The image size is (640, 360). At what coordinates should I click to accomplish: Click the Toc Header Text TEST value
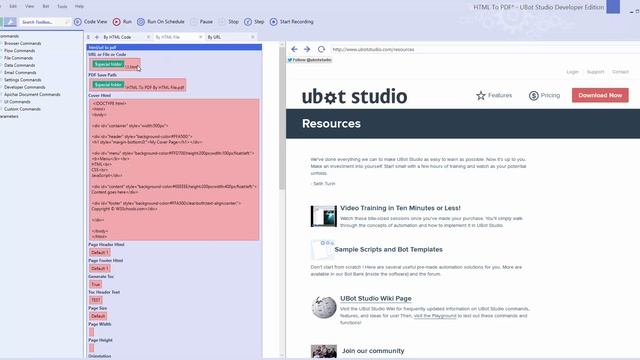(96, 300)
